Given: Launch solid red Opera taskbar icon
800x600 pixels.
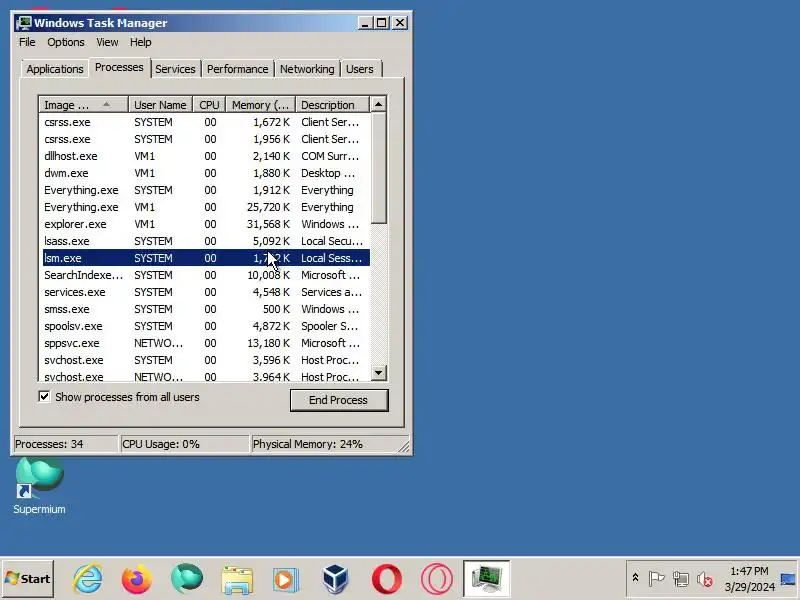Looking at the screenshot, I should point(387,579).
